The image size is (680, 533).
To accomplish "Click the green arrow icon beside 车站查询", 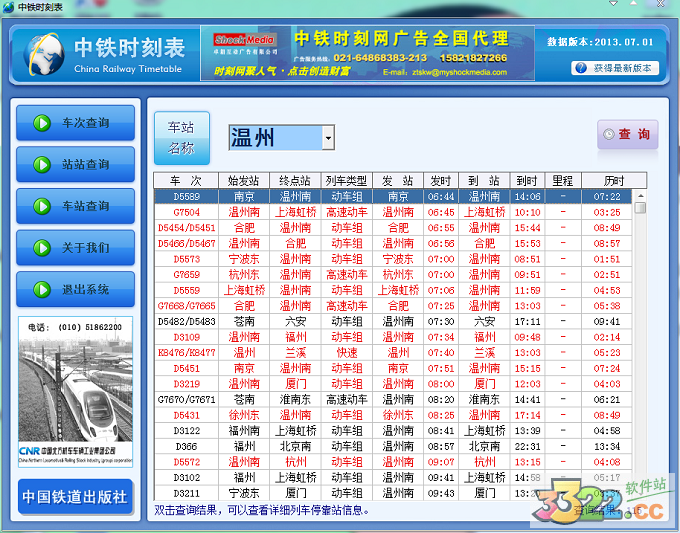I will pos(42,206).
